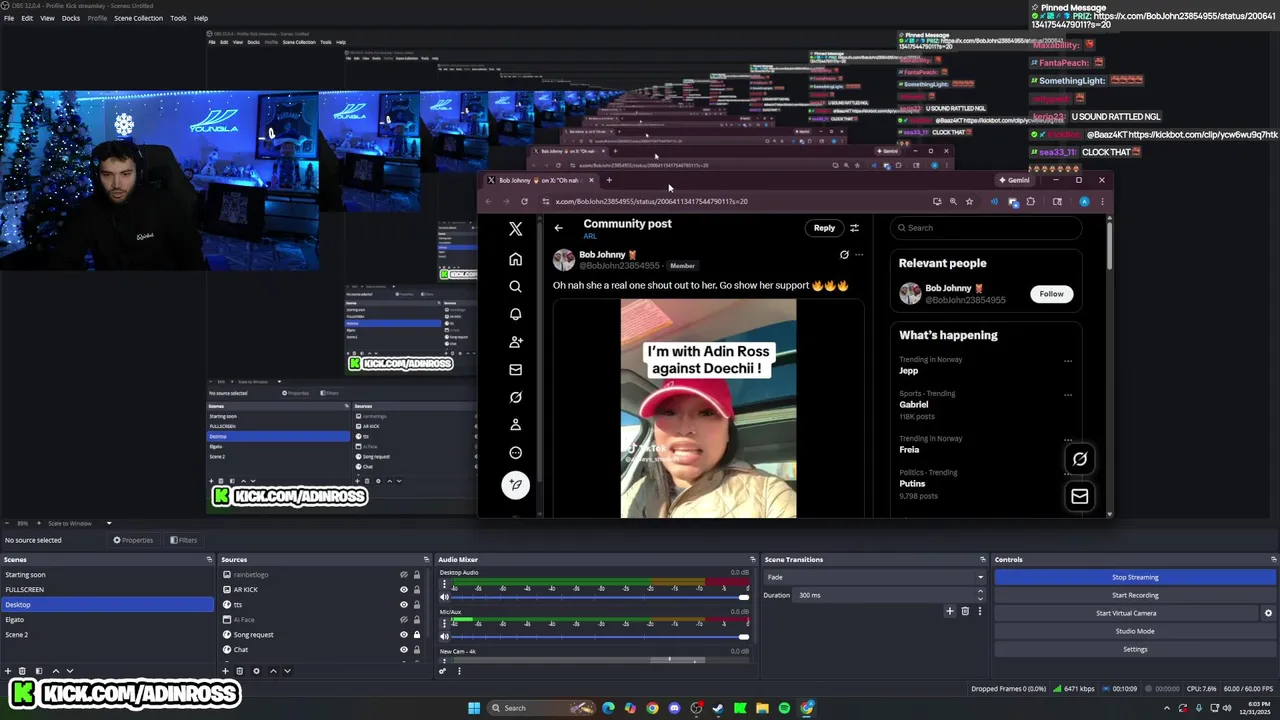
Task: Open the browser Extensions puzzle icon
Action: point(1031,201)
